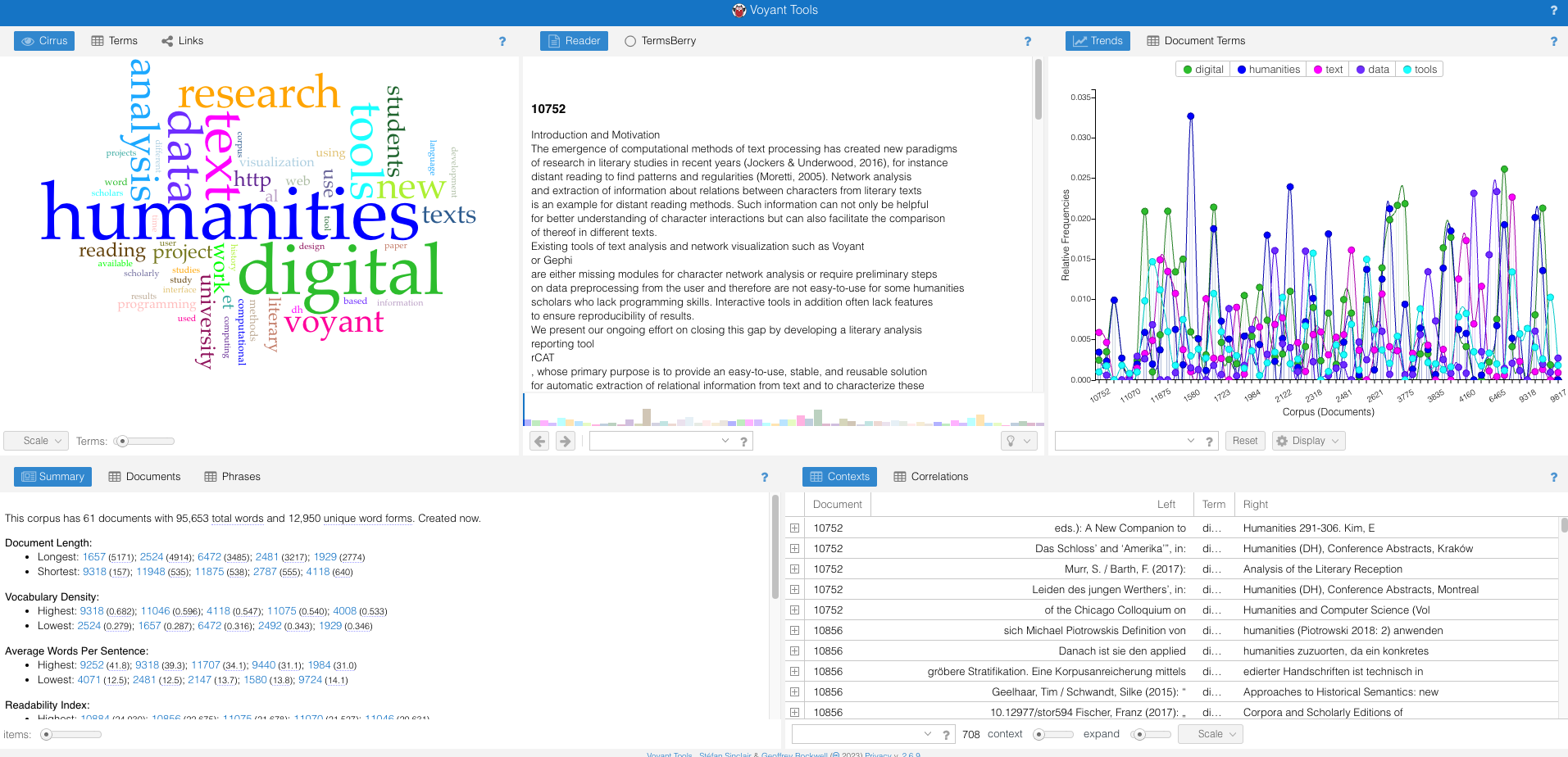Open help for the Cirrus panel
The height and width of the screenshot is (757, 1568).
click(502, 41)
